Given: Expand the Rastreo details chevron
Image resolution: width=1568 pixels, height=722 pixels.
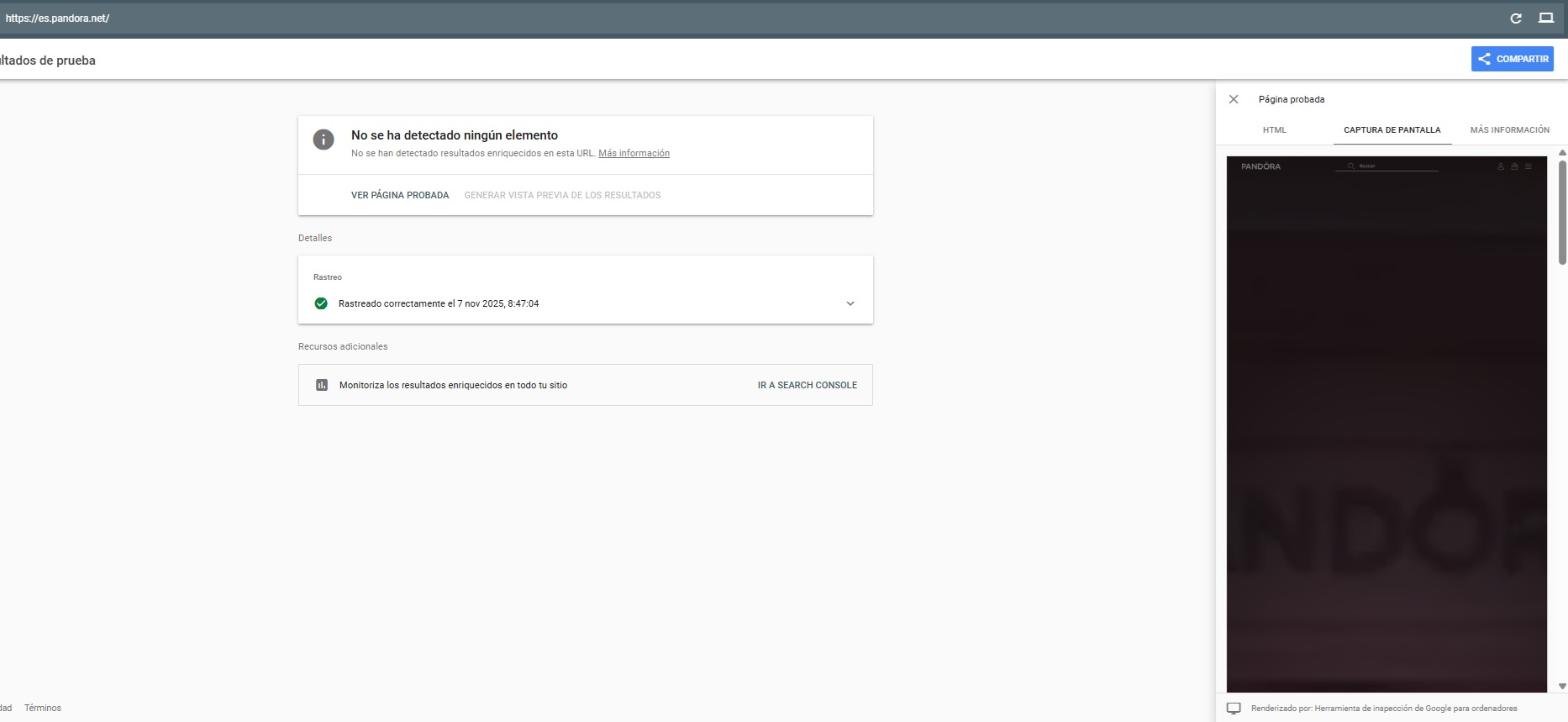Looking at the screenshot, I should [x=850, y=303].
